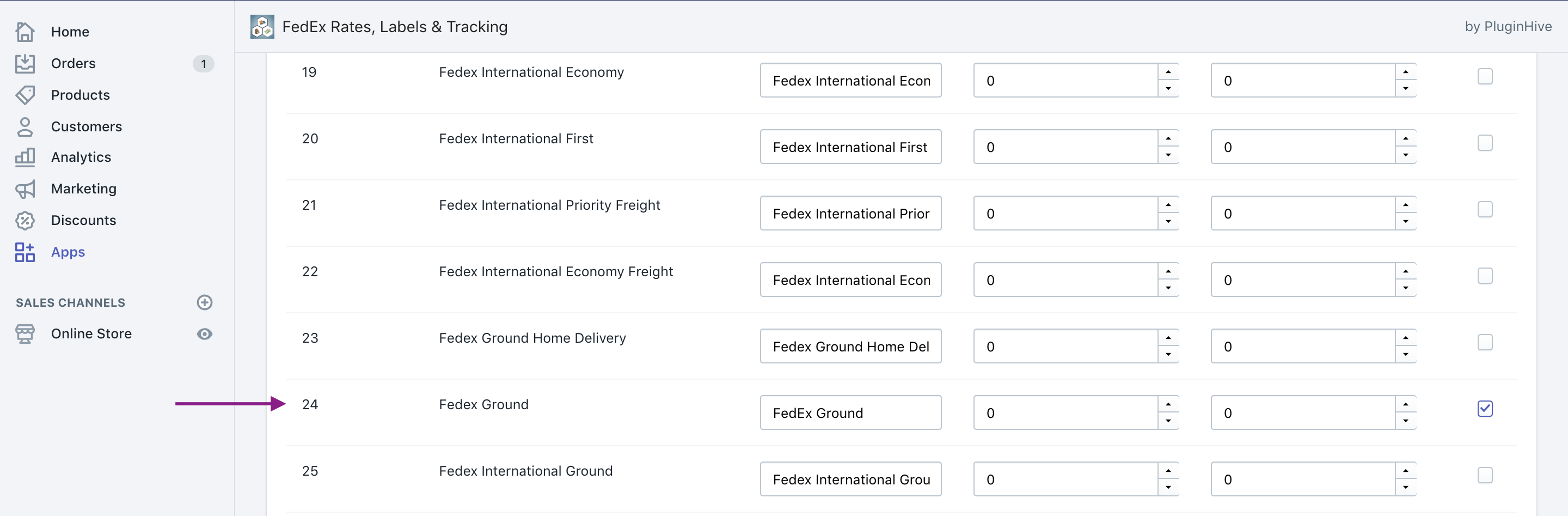Enable Fedex International Priority Freight checkbox
Image resolution: width=1568 pixels, height=516 pixels.
point(1485,210)
